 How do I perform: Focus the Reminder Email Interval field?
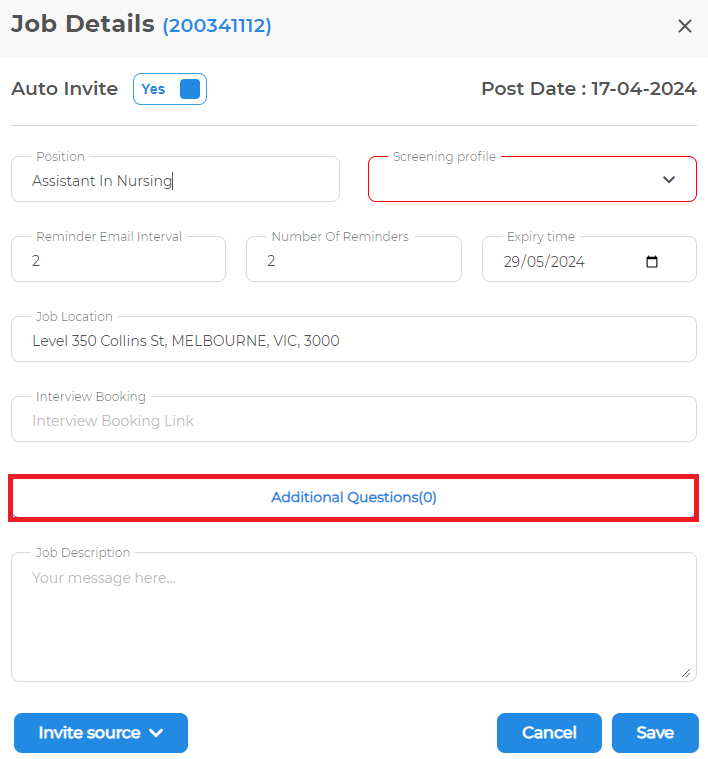point(119,259)
